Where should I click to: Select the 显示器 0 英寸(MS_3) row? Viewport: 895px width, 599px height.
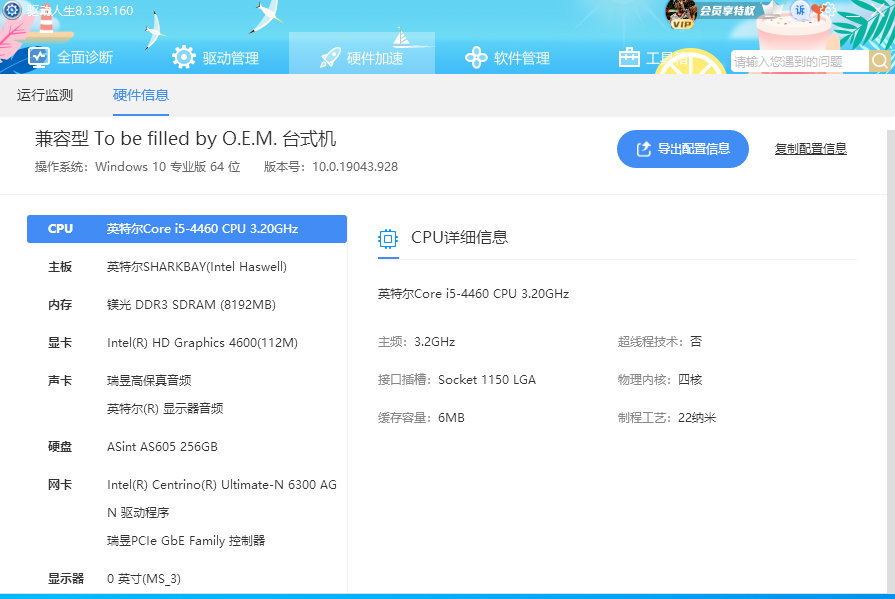(187, 578)
